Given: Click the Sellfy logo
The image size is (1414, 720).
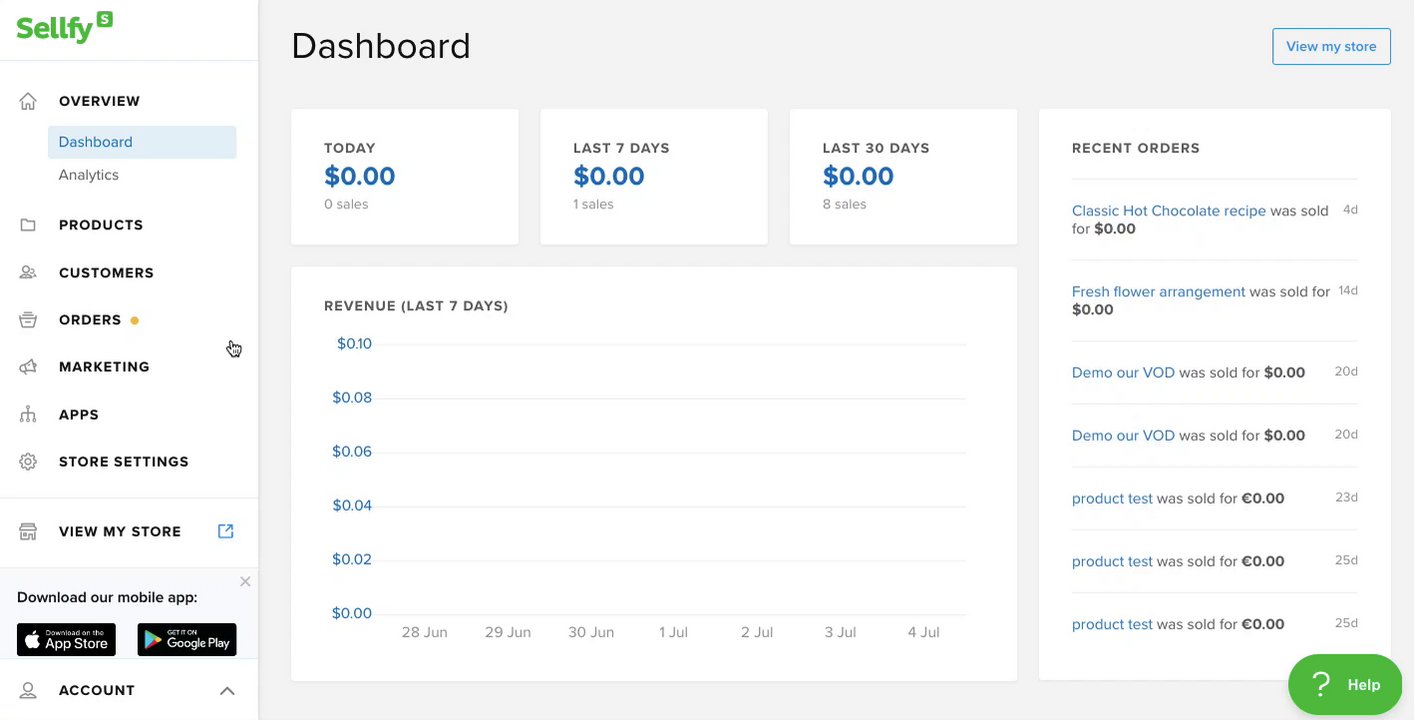Looking at the screenshot, I should point(64,28).
